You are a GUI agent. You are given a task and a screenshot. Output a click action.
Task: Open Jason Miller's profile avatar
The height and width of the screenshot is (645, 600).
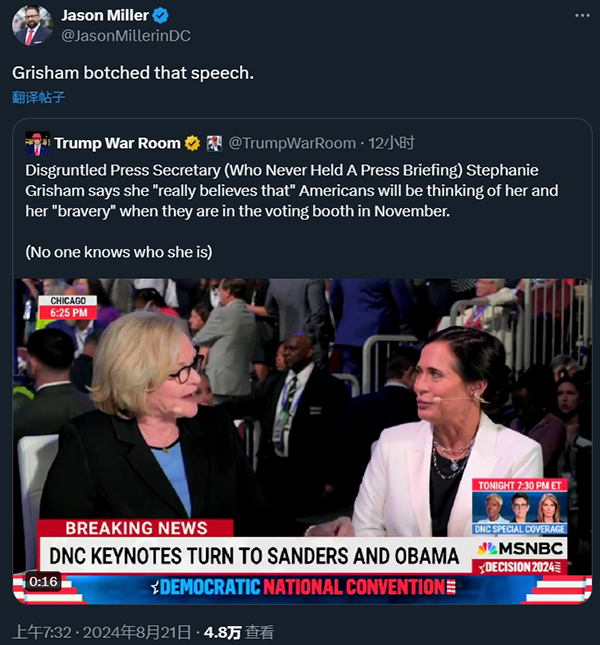tap(32, 26)
